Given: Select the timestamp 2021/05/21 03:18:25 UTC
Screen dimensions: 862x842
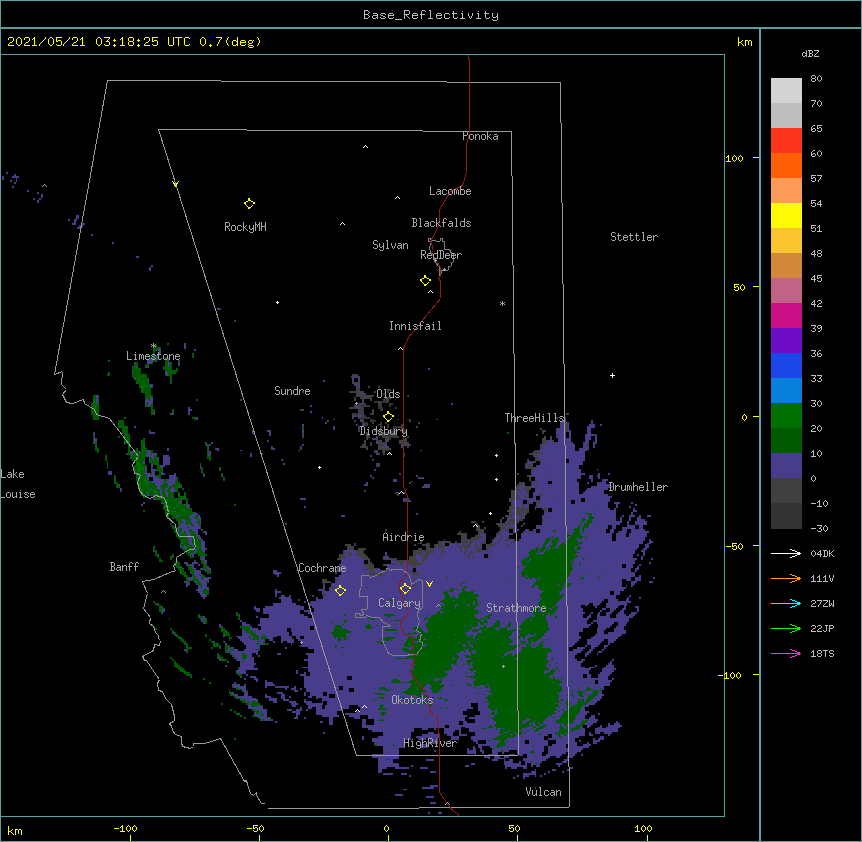Looking at the screenshot, I should [99, 42].
